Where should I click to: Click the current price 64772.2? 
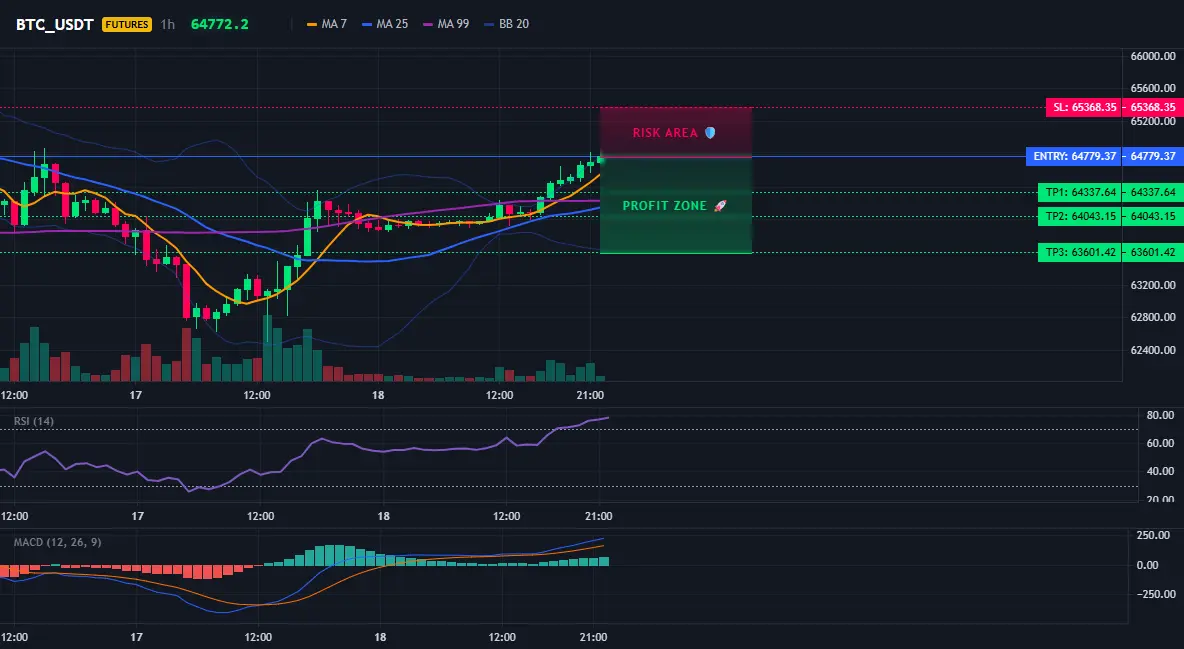pos(219,24)
